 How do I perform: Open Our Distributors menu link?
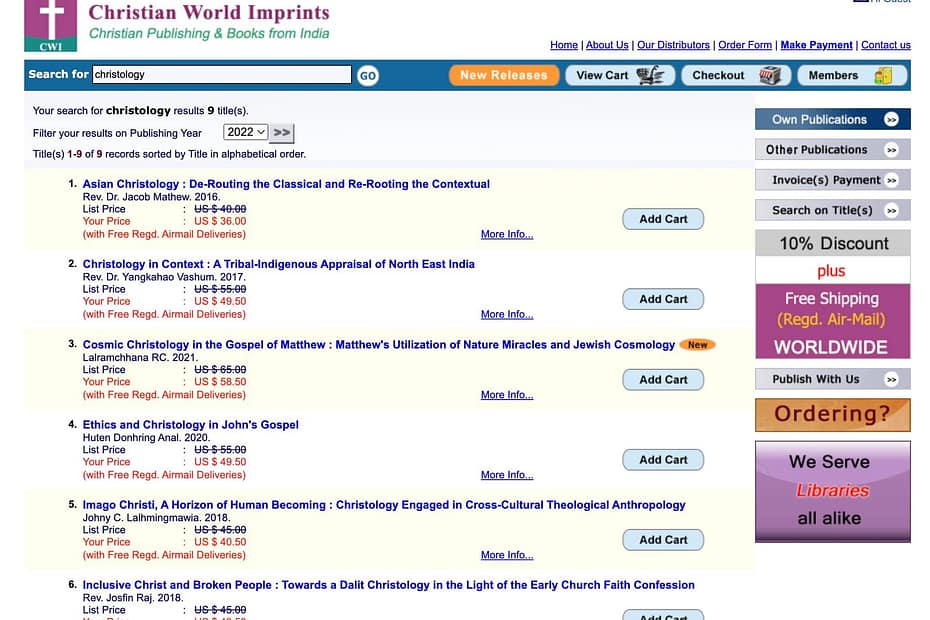pyautogui.click(x=673, y=45)
